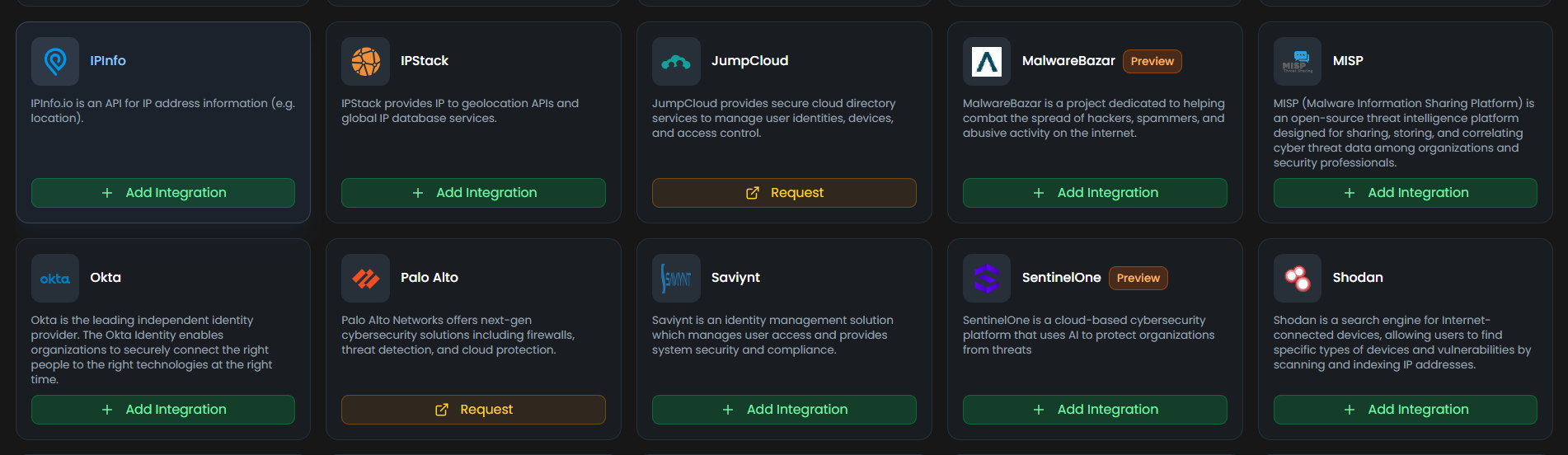1568x455 pixels.
Task: Add the IPStack integration
Action: click(x=473, y=193)
